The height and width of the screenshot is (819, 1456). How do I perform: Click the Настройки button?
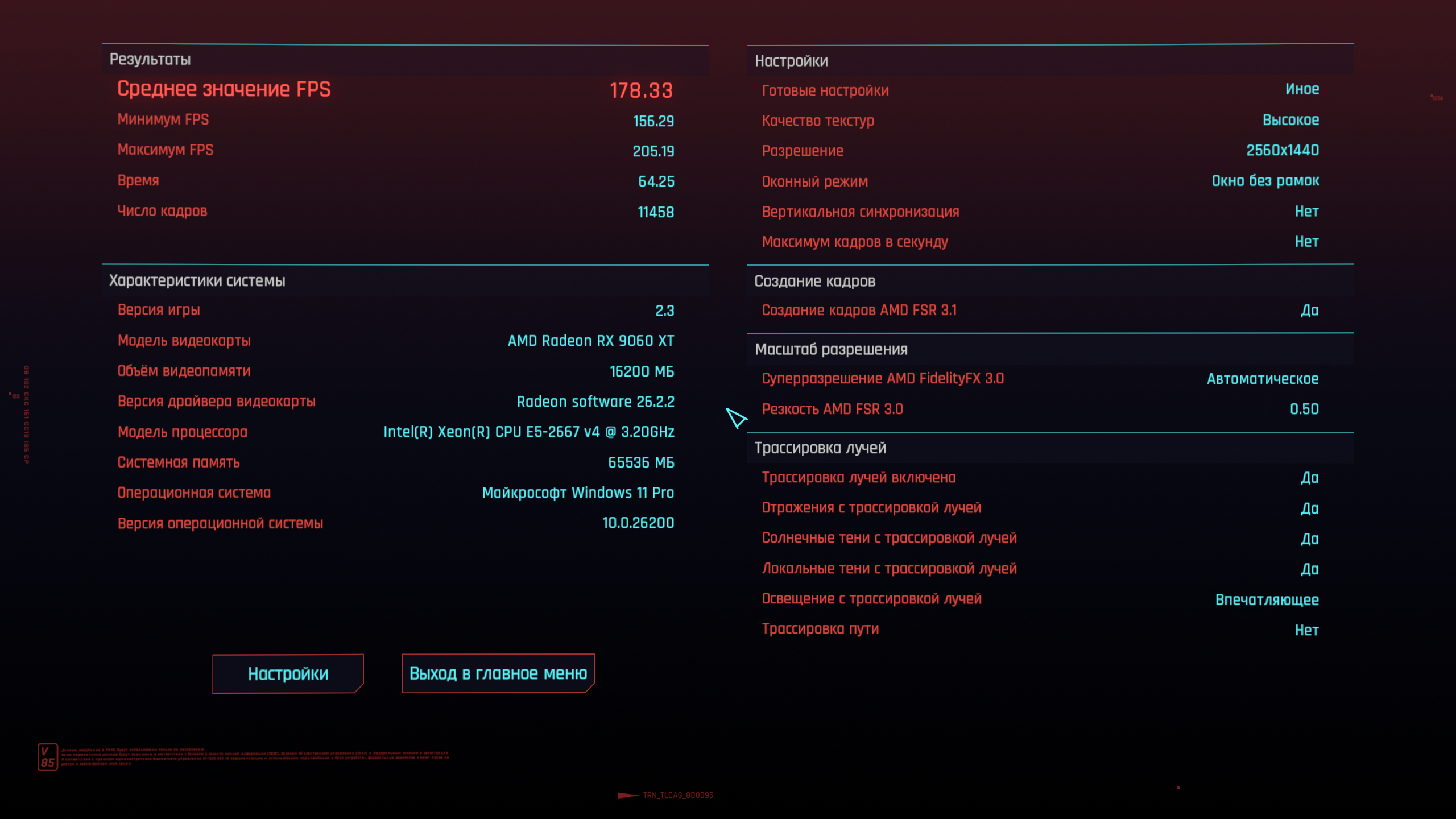288,673
